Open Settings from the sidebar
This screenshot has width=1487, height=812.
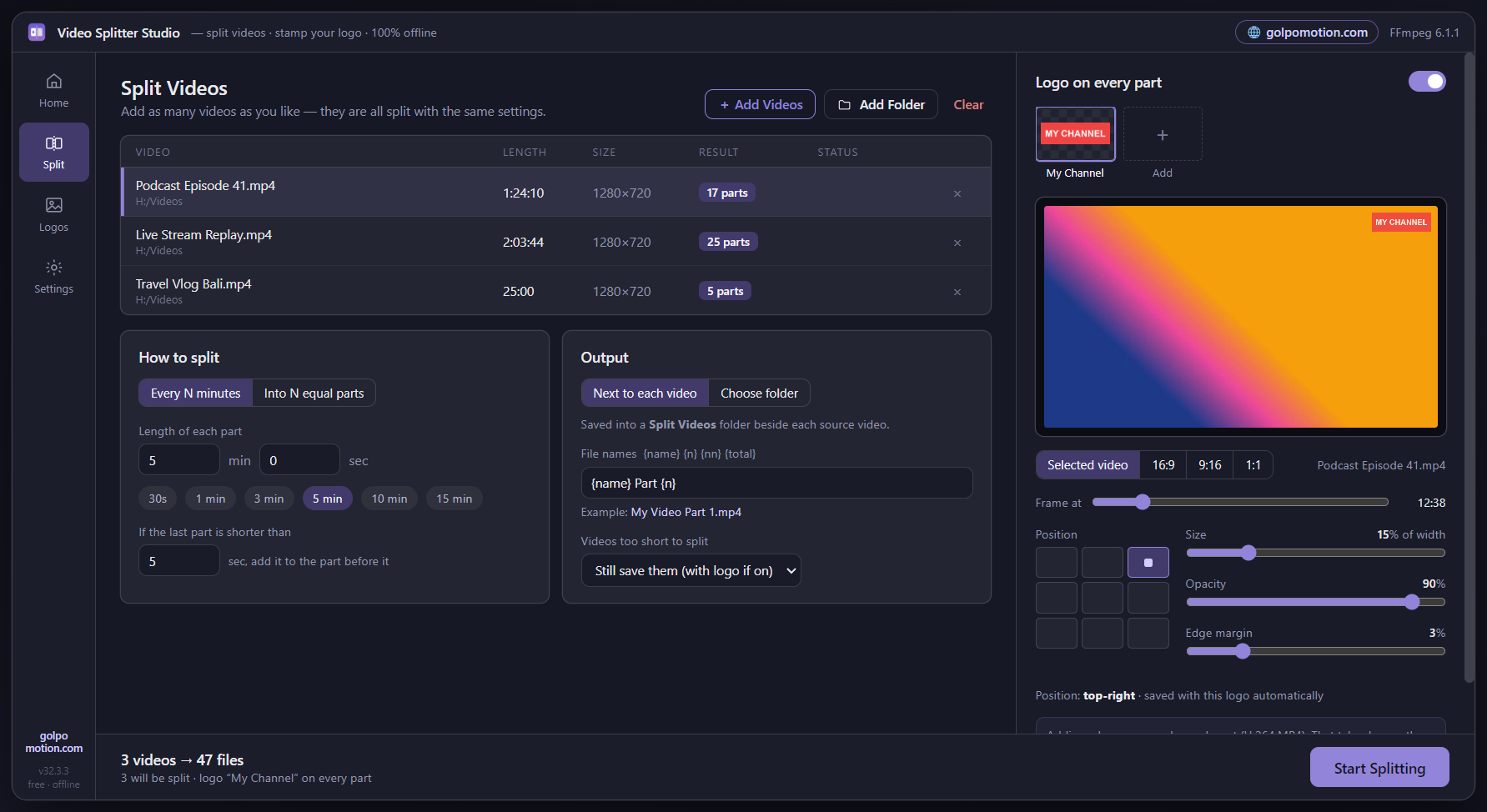pos(53,277)
